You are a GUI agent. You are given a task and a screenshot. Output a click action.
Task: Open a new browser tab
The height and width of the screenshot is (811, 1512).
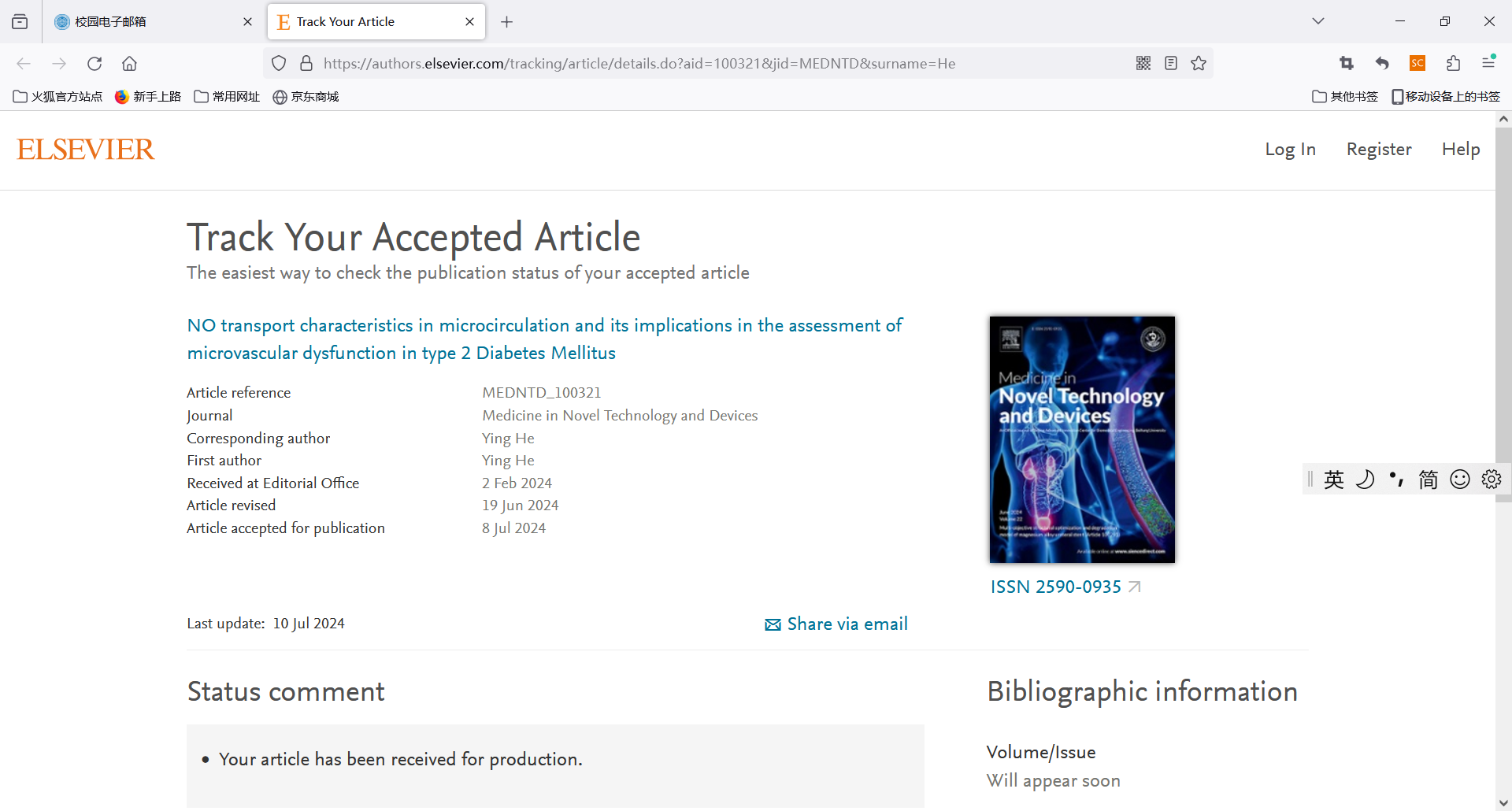pyautogui.click(x=506, y=22)
